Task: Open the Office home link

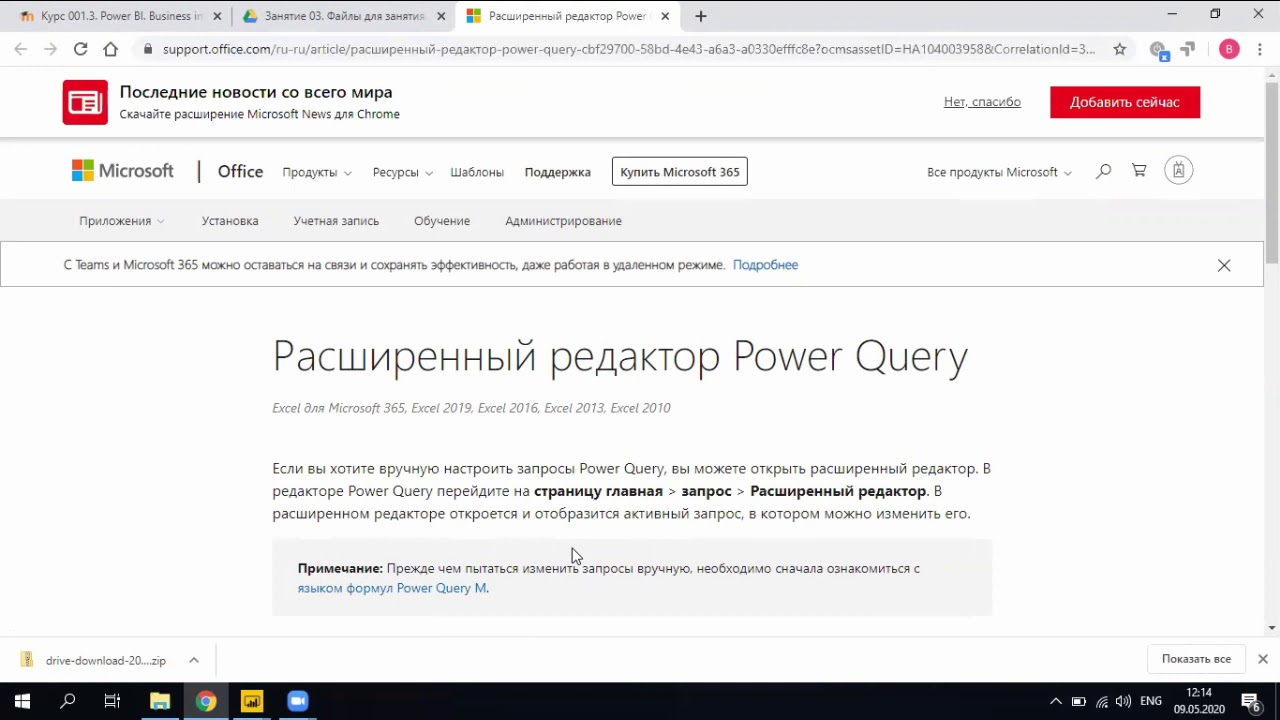Action: (240, 172)
